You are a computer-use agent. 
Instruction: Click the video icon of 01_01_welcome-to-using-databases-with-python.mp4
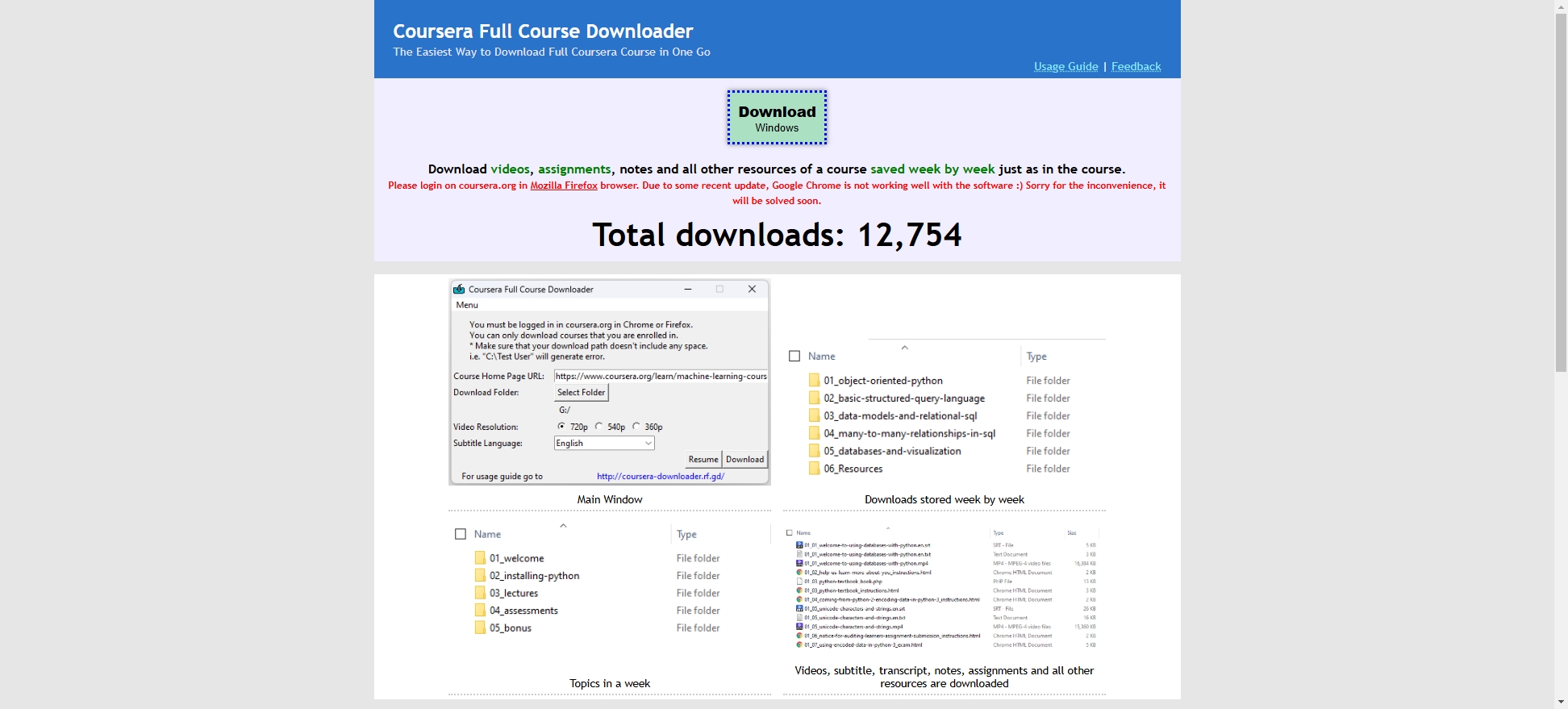[x=799, y=564]
